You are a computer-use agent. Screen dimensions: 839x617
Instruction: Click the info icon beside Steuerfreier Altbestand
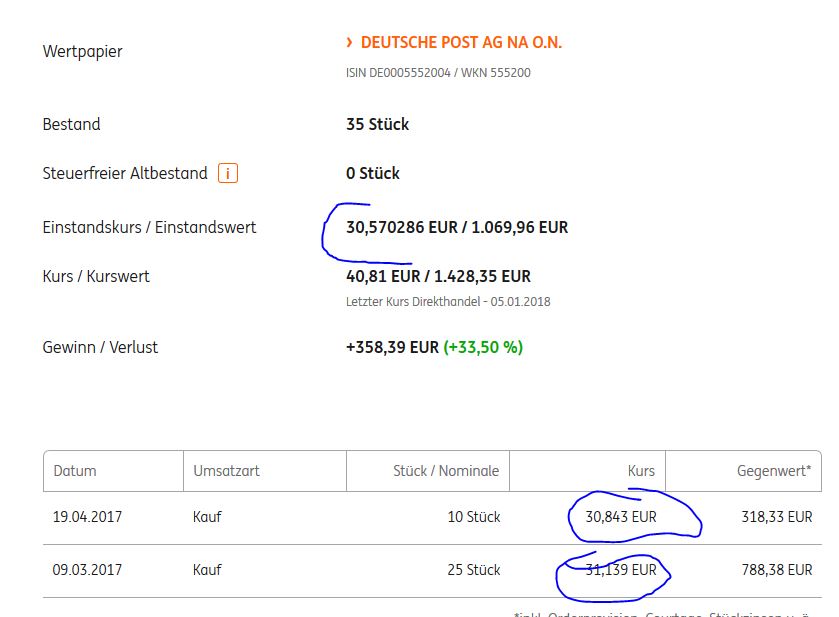[228, 173]
